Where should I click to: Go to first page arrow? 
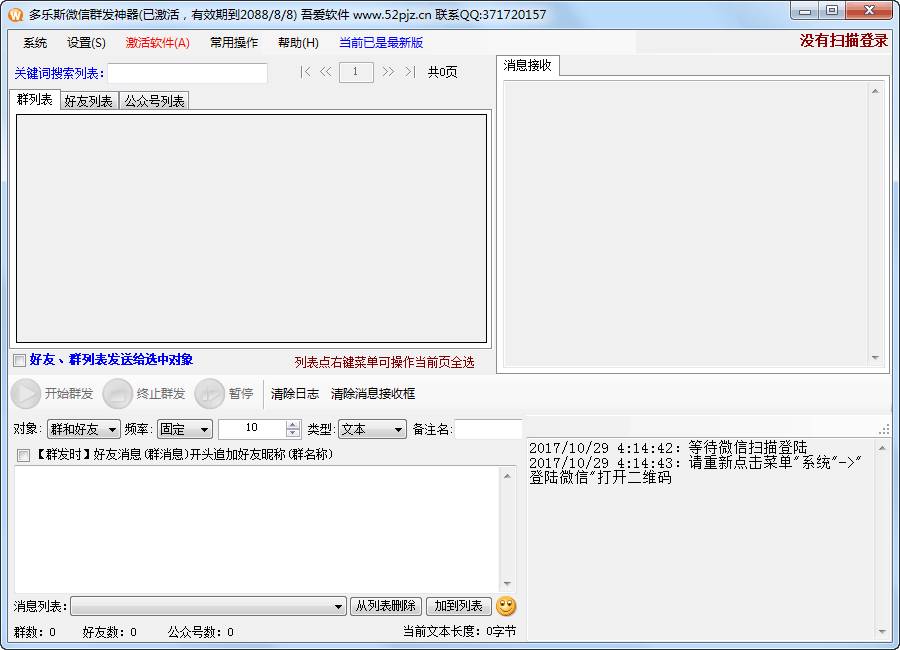tap(306, 72)
